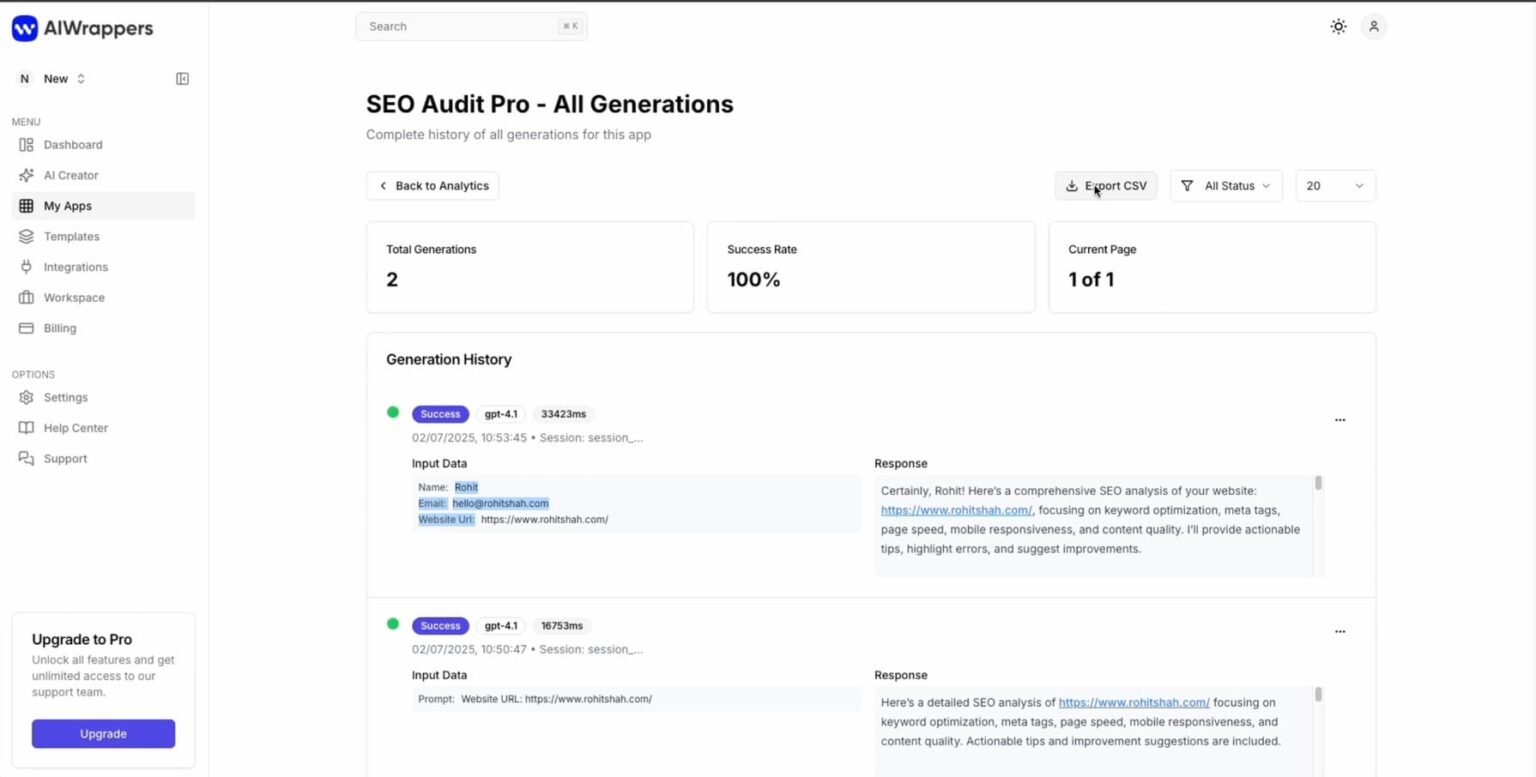Open the Workspace section
Screen dimensions: 1536x777
click(x=73, y=297)
